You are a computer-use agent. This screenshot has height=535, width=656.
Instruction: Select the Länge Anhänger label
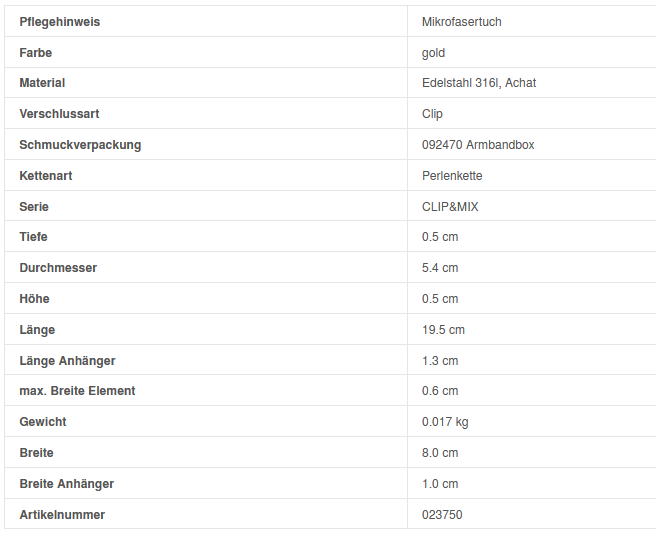(x=67, y=361)
